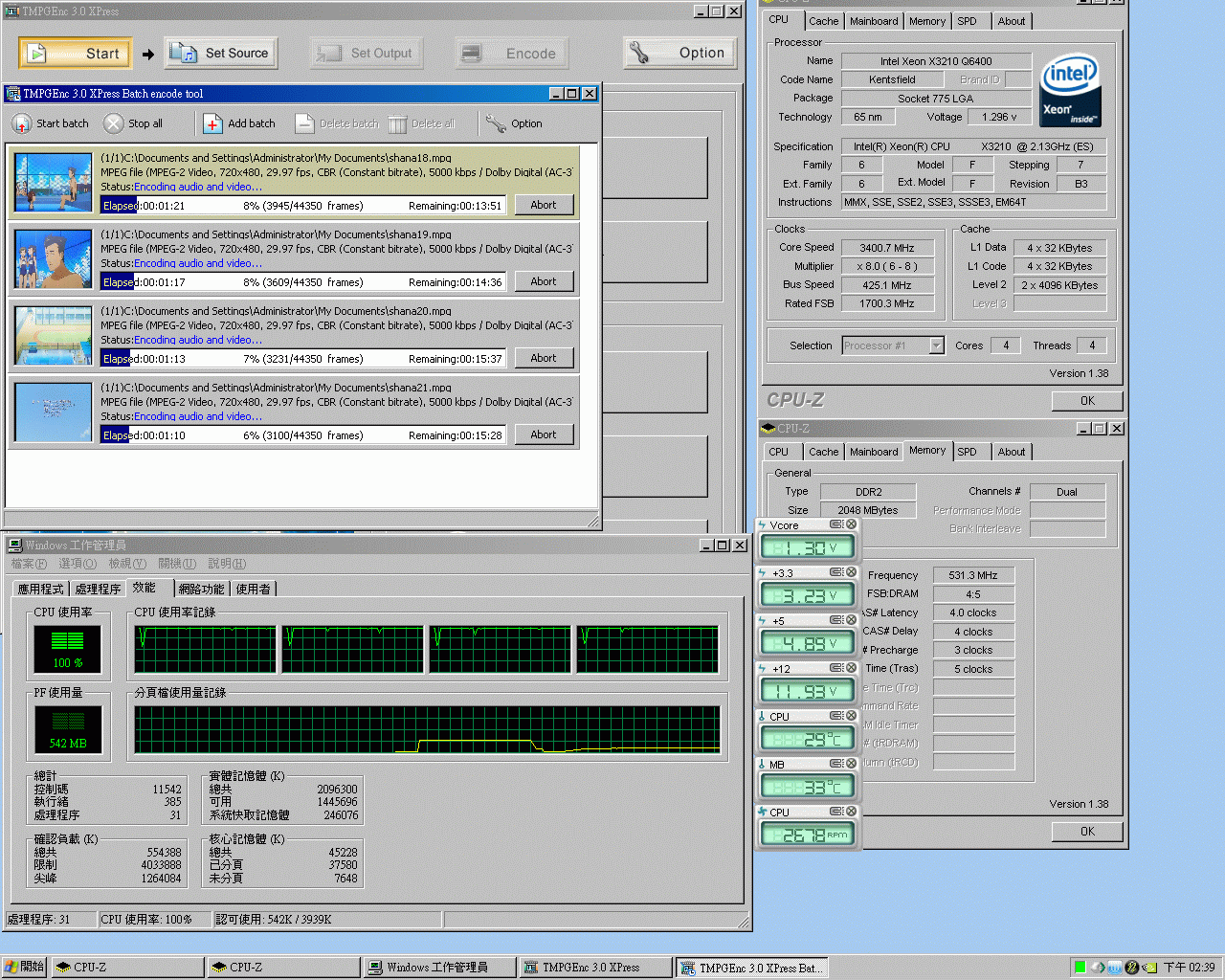The height and width of the screenshot is (980, 1225).
Task: Abort the shana18.mpg encoding job
Action: (x=544, y=205)
